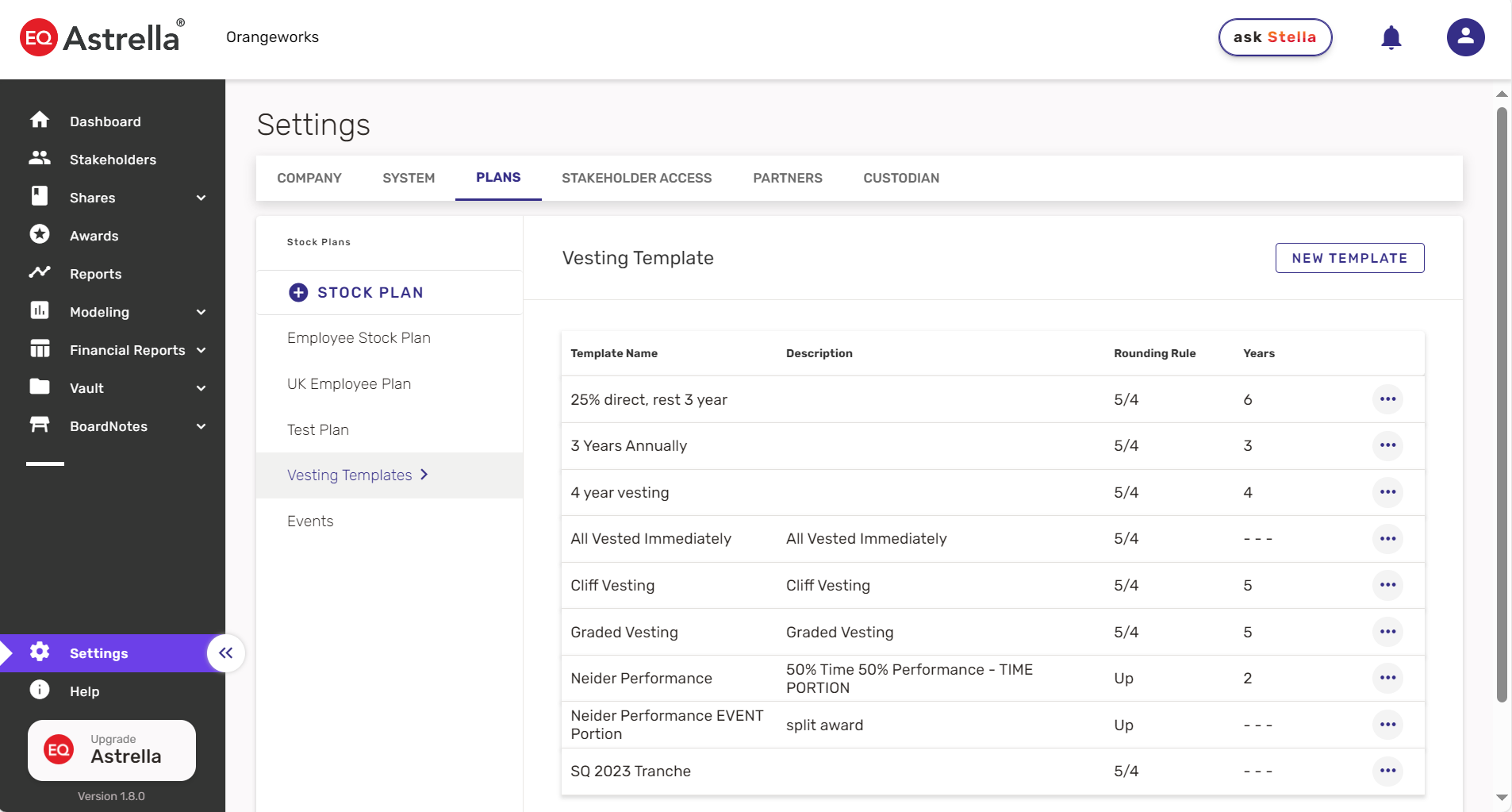This screenshot has height=812, width=1512.
Task: Click the BoardNotes table icon
Action: click(x=40, y=425)
